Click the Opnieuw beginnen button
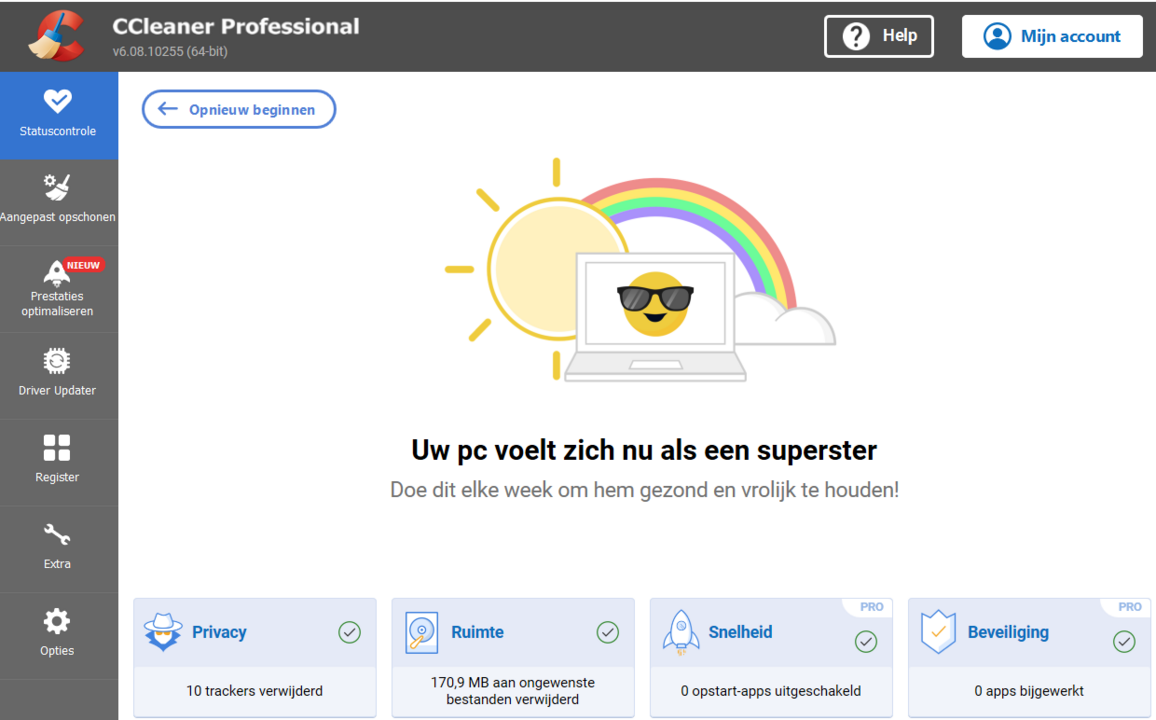Image resolution: width=1156 pixels, height=720 pixels. (238, 109)
